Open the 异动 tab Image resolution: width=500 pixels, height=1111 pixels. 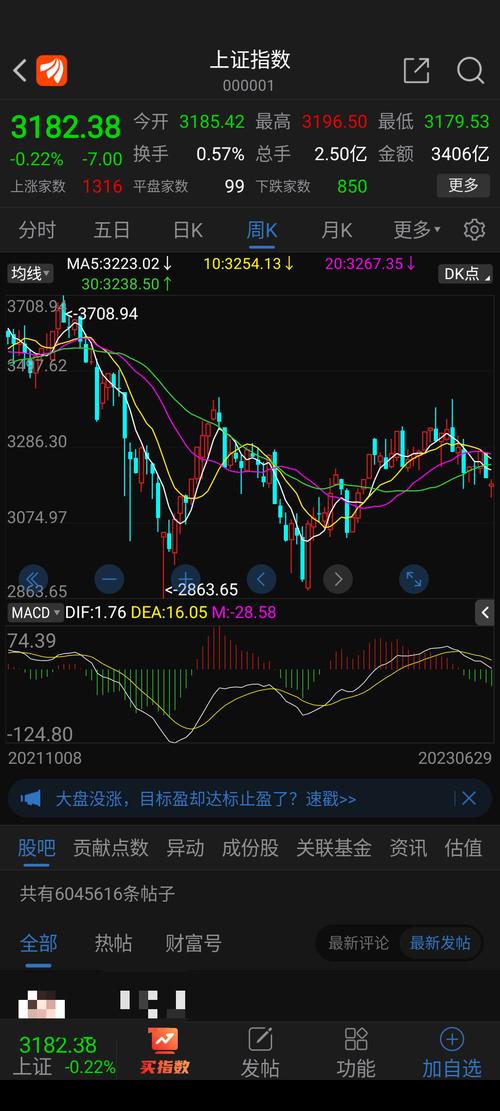point(185,847)
